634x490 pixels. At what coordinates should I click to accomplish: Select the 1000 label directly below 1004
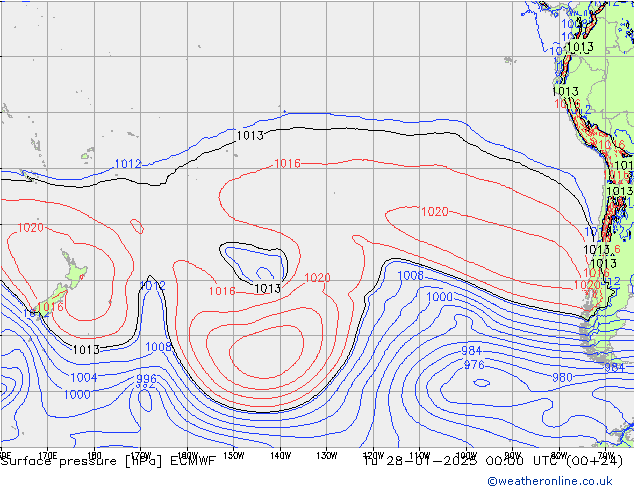pos(77,394)
